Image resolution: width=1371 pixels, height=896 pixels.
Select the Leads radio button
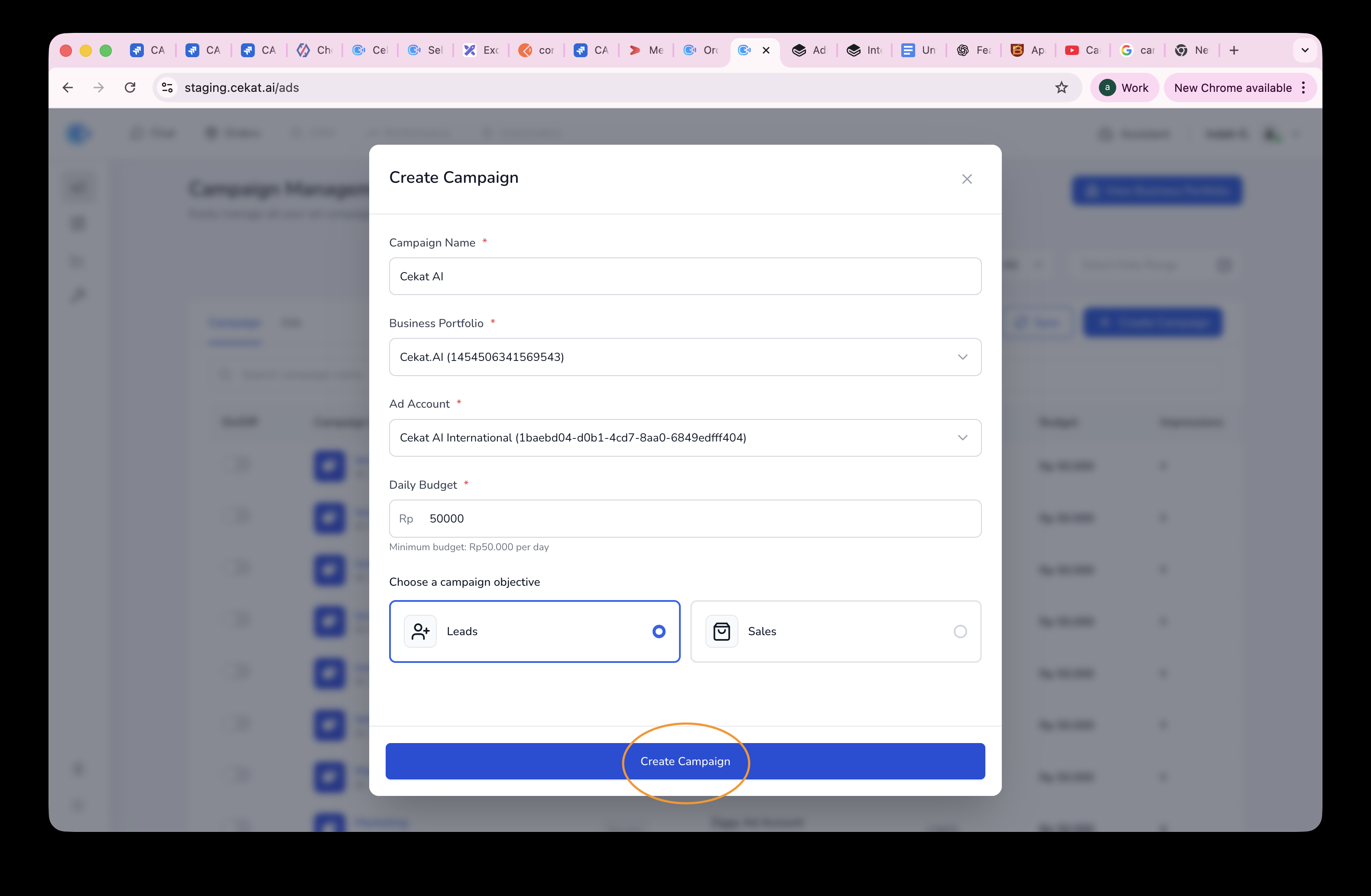pyautogui.click(x=659, y=631)
